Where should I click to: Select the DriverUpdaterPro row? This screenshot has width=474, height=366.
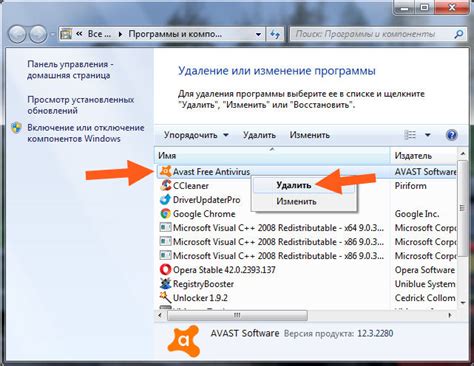click(306, 200)
